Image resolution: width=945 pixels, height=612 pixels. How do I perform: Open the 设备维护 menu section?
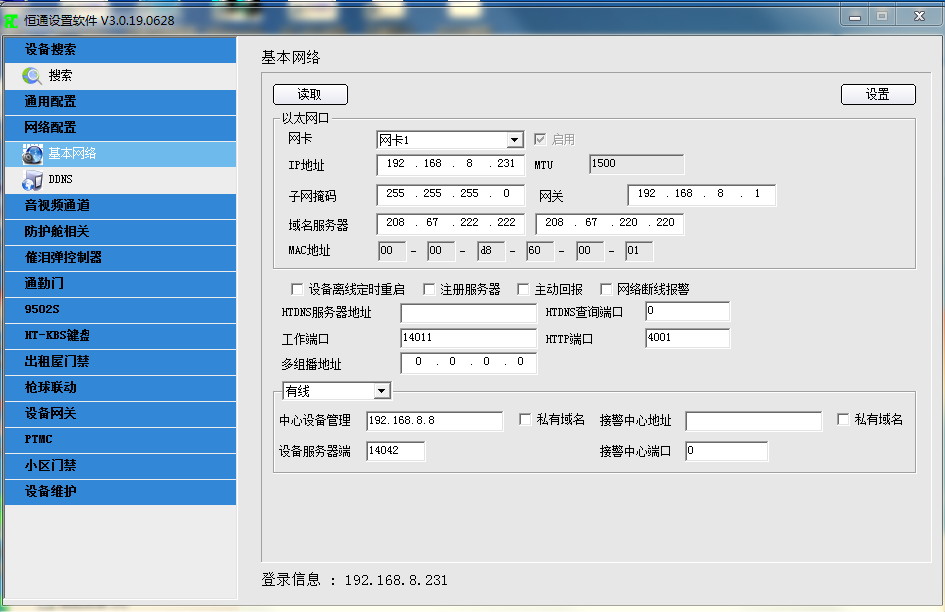(x=120, y=492)
